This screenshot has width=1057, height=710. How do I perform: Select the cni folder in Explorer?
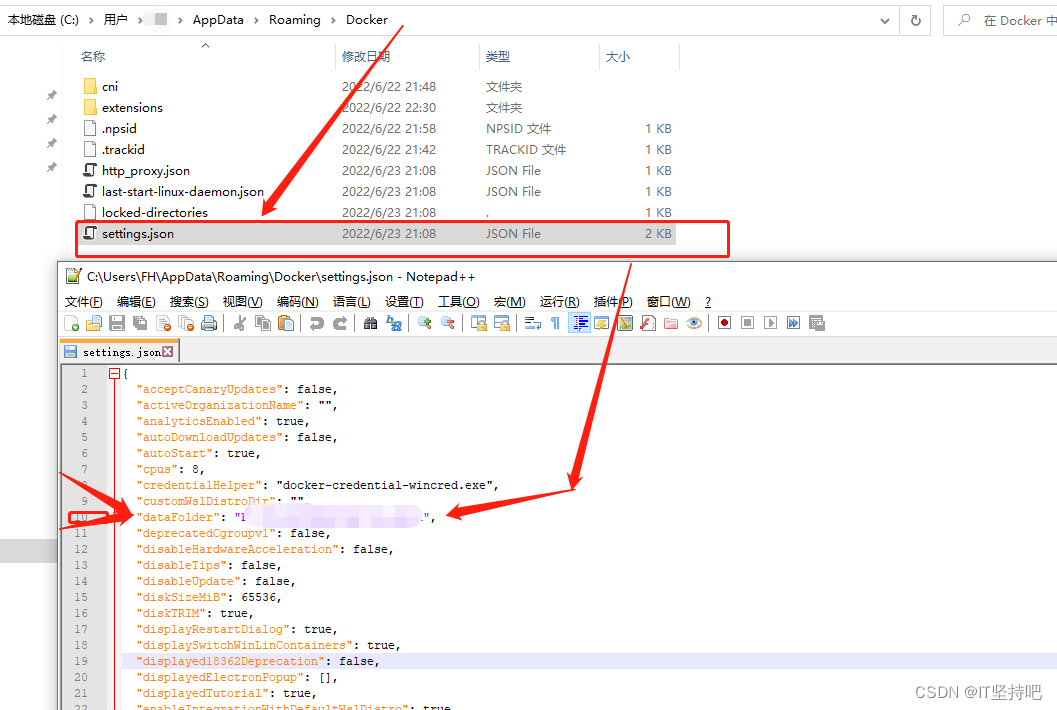pyautogui.click(x=110, y=86)
